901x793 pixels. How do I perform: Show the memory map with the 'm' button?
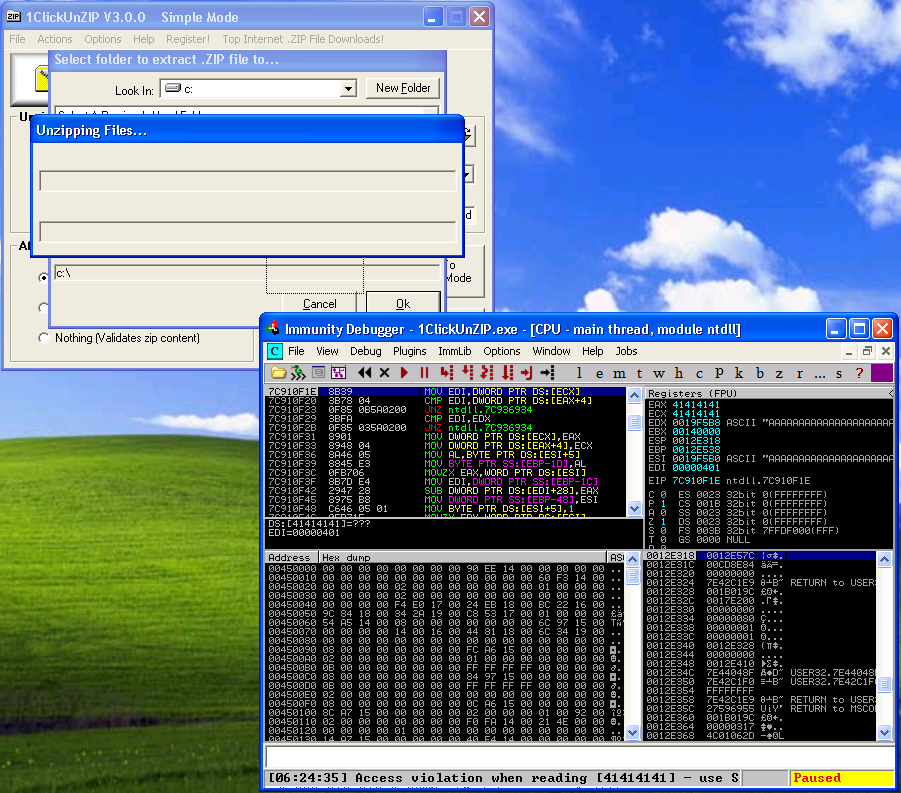click(619, 374)
